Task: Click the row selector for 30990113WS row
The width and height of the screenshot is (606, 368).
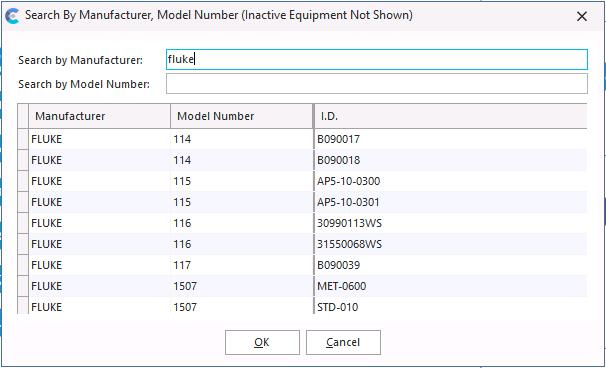Action: click(23, 223)
